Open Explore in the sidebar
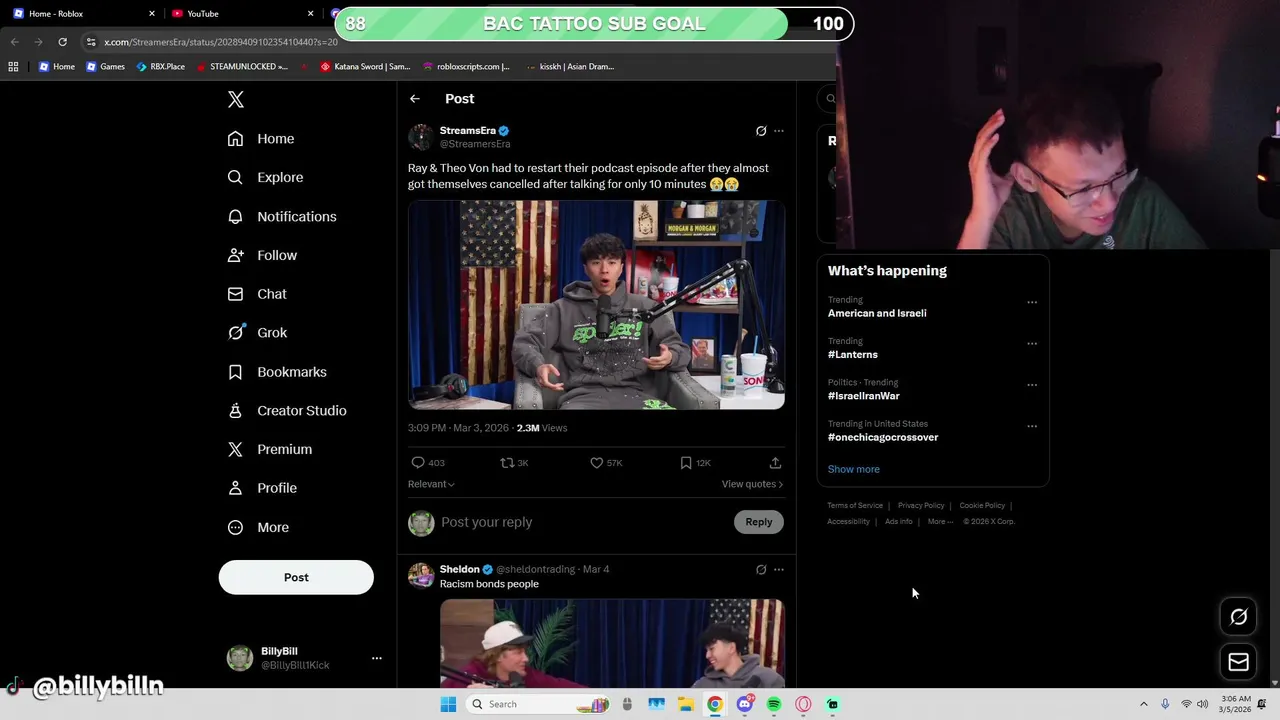The image size is (1280, 720). coord(265,177)
